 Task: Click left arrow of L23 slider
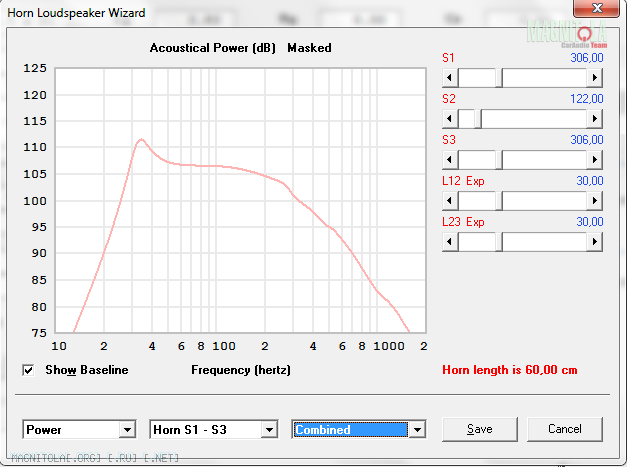point(449,242)
